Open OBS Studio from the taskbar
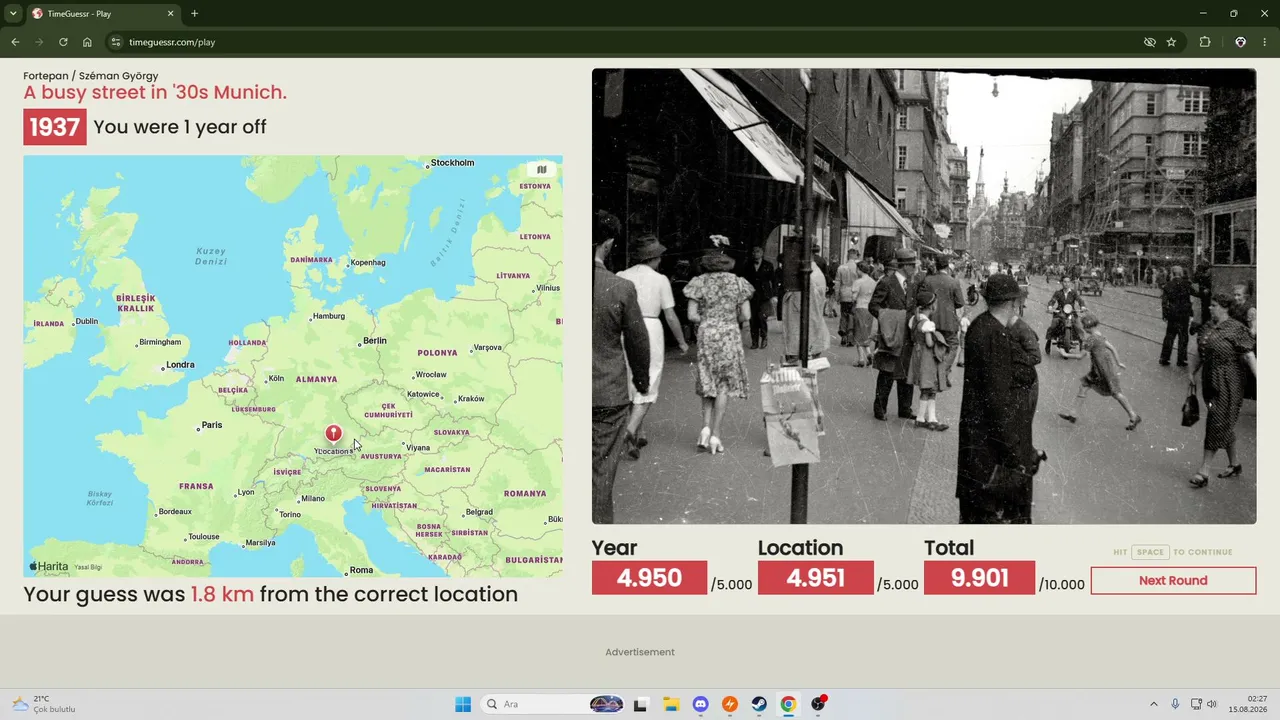 click(x=818, y=704)
